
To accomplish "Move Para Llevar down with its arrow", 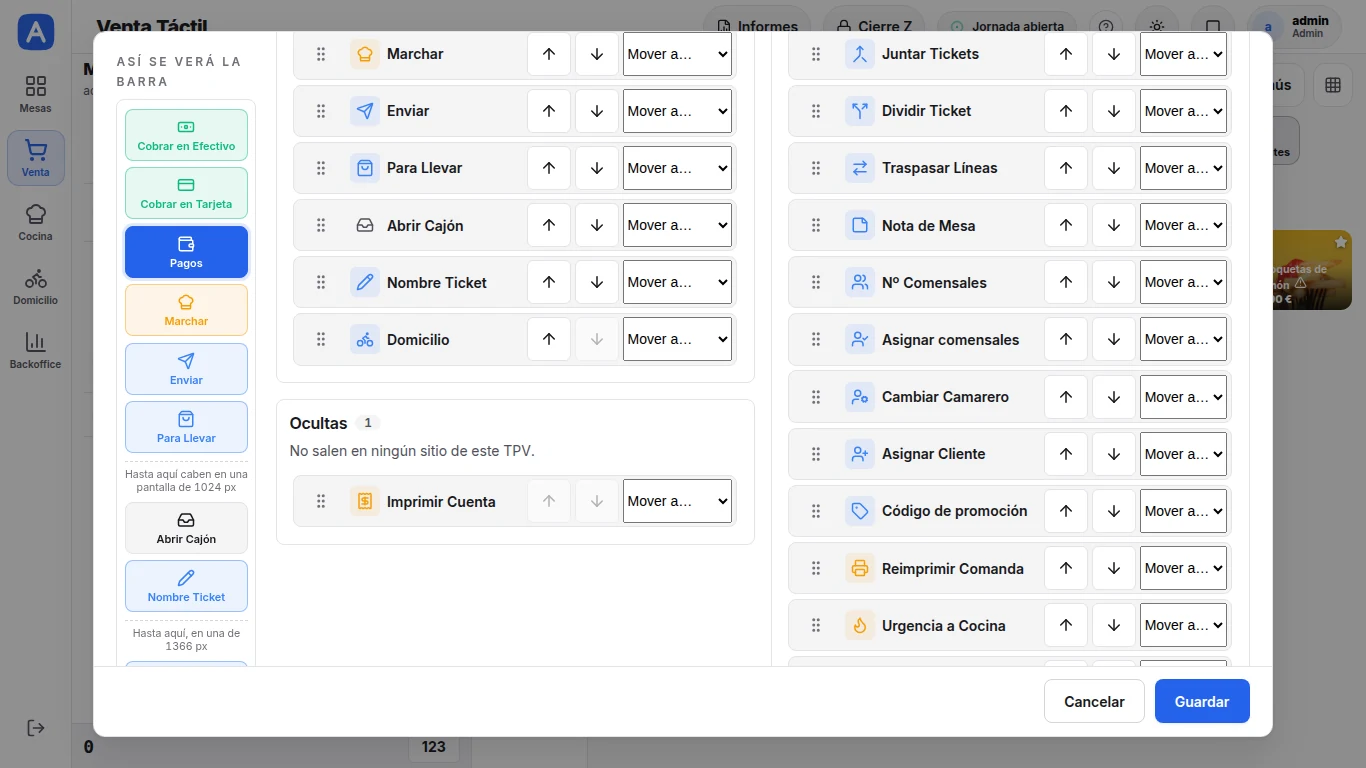I will pos(597,168).
